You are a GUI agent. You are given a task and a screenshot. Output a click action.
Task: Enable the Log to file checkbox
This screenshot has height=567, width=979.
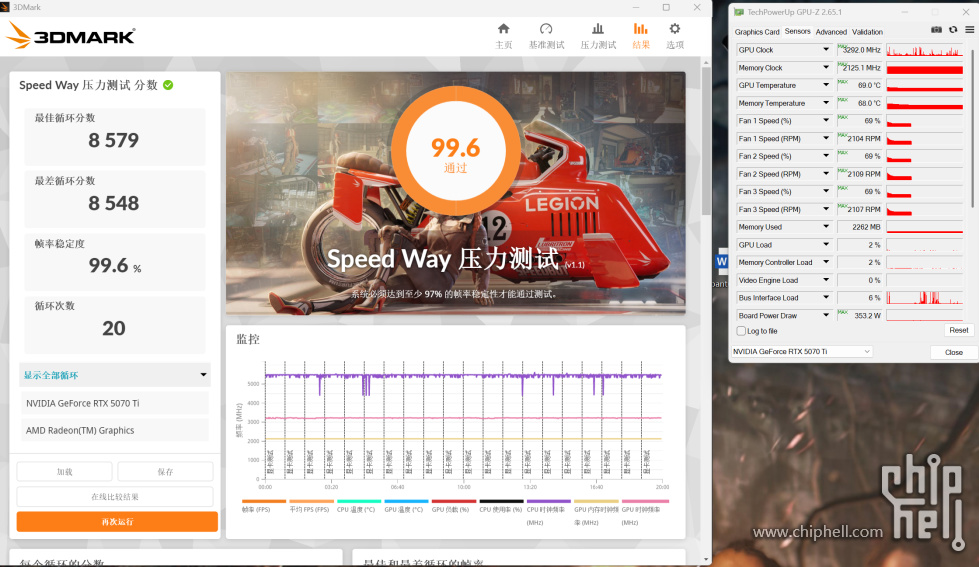pos(741,331)
